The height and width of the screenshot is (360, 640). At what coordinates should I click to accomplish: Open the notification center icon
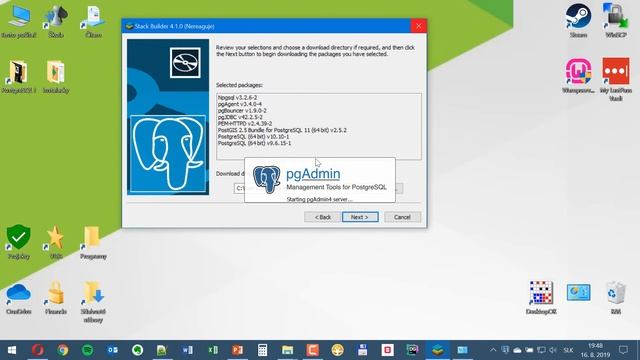point(623,350)
